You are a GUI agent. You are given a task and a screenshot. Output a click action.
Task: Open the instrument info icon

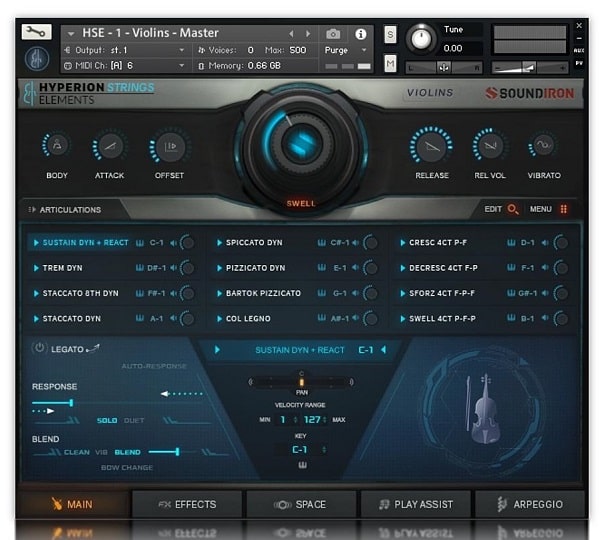pyautogui.click(x=360, y=34)
